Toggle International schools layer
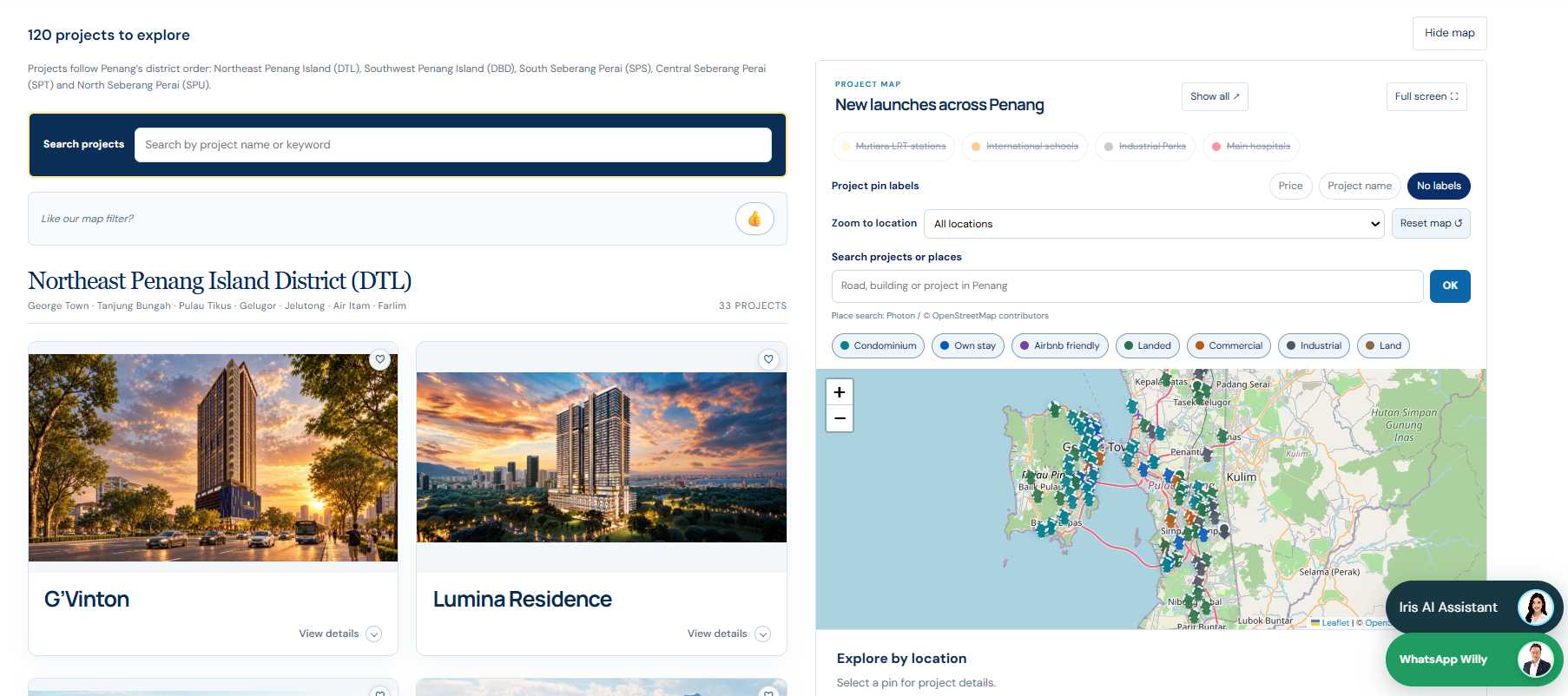Screen dimensions: 1568x696 click(1024, 147)
